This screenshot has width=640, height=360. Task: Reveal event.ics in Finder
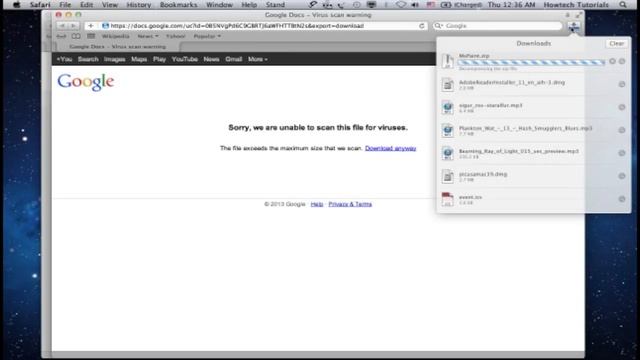tap(622, 199)
